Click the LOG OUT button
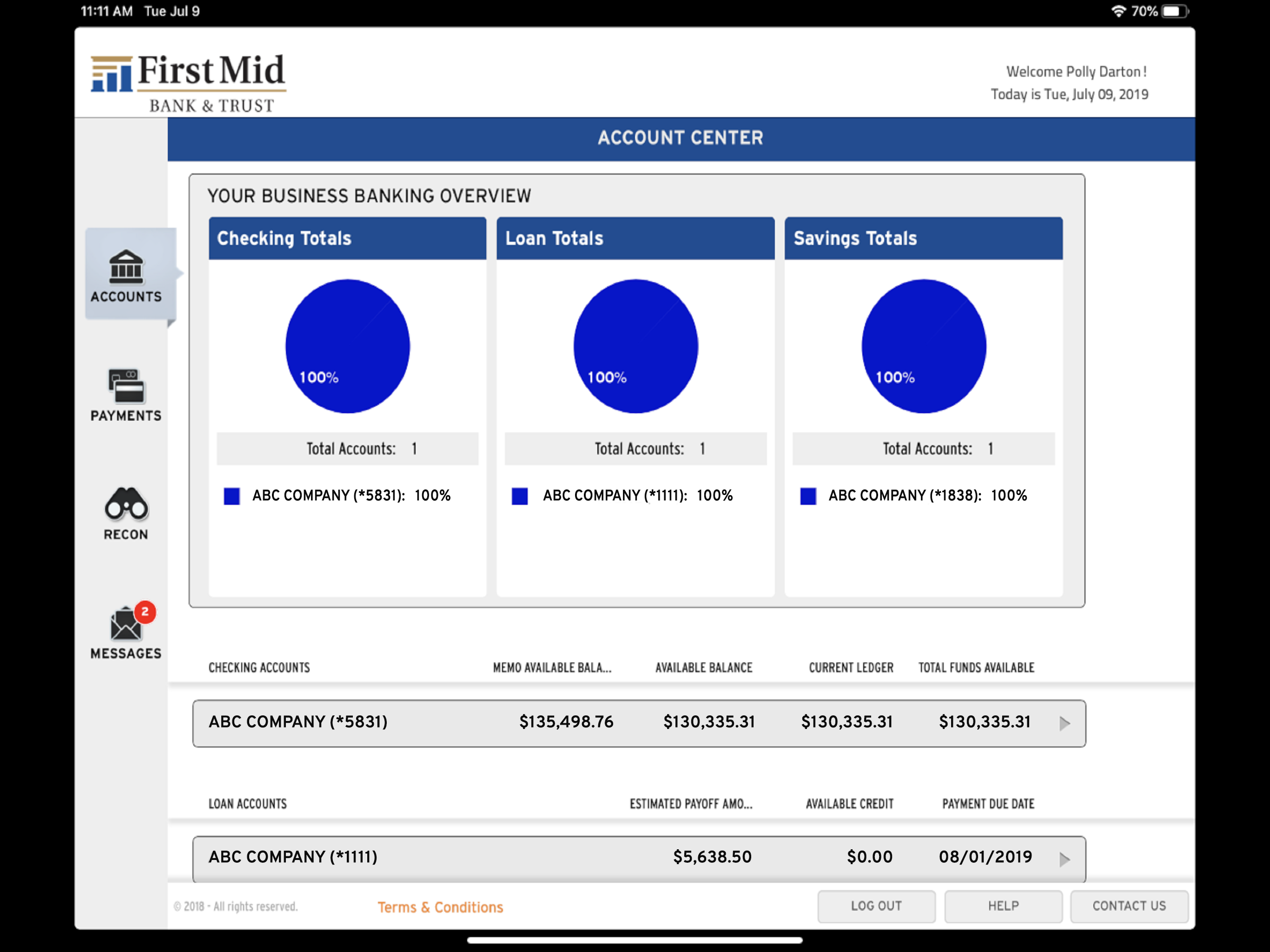The width and height of the screenshot is (1270, 952). click(x=876, y=906)
